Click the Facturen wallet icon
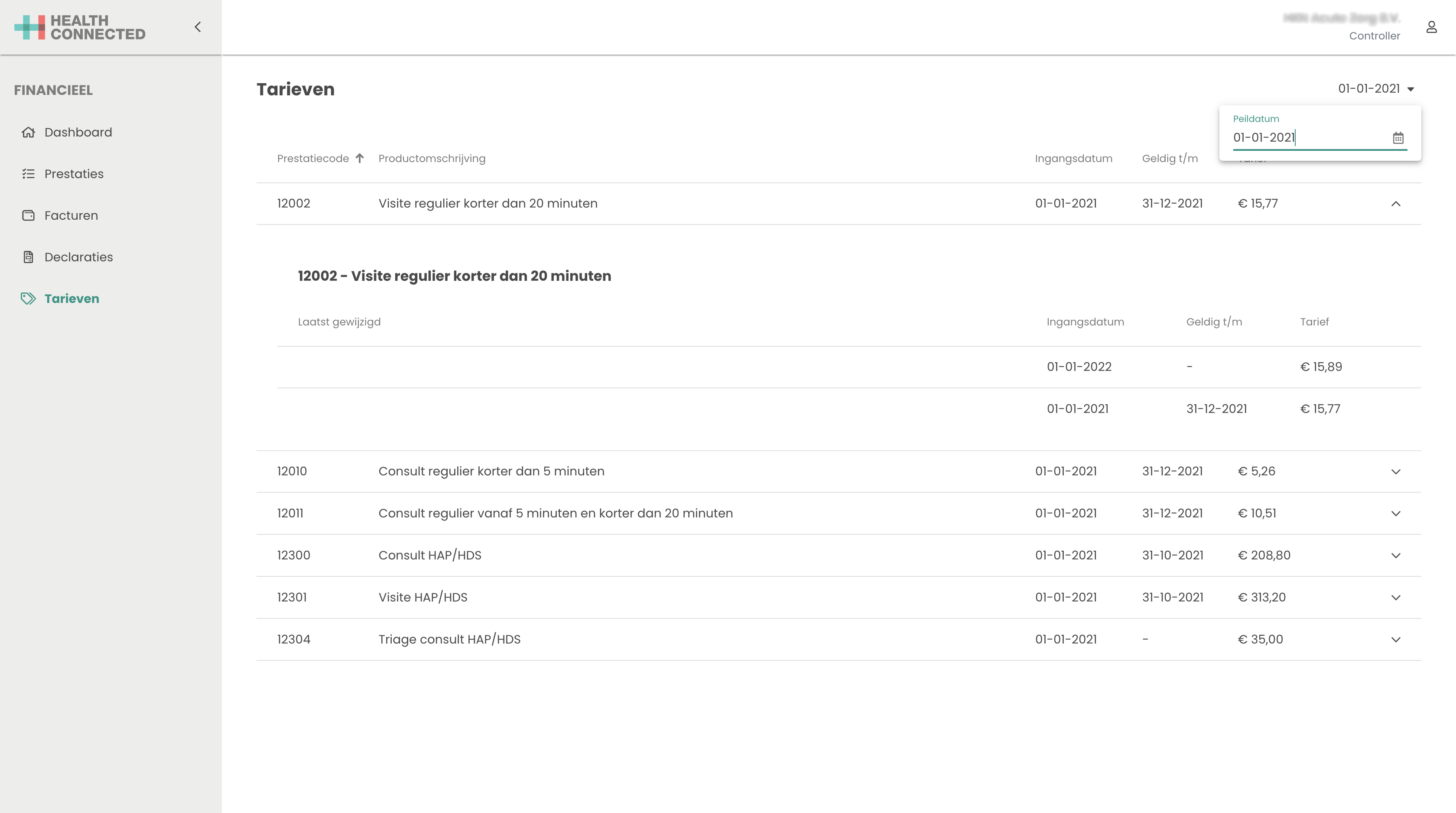The height and width of the screenshot is (813, 1456). pos(28,215)
